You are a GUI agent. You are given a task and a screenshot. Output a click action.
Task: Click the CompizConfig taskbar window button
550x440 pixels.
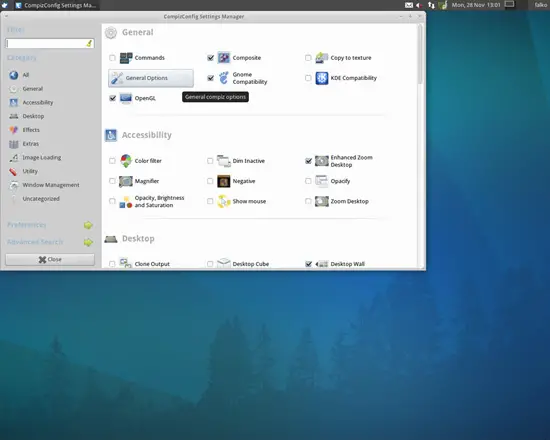pos(56,5)
